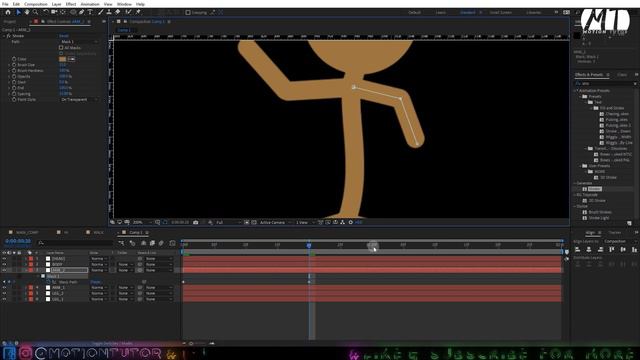Toggle the End property stopwatch
The image size is (640, 360).
click(x=14, y=88)
